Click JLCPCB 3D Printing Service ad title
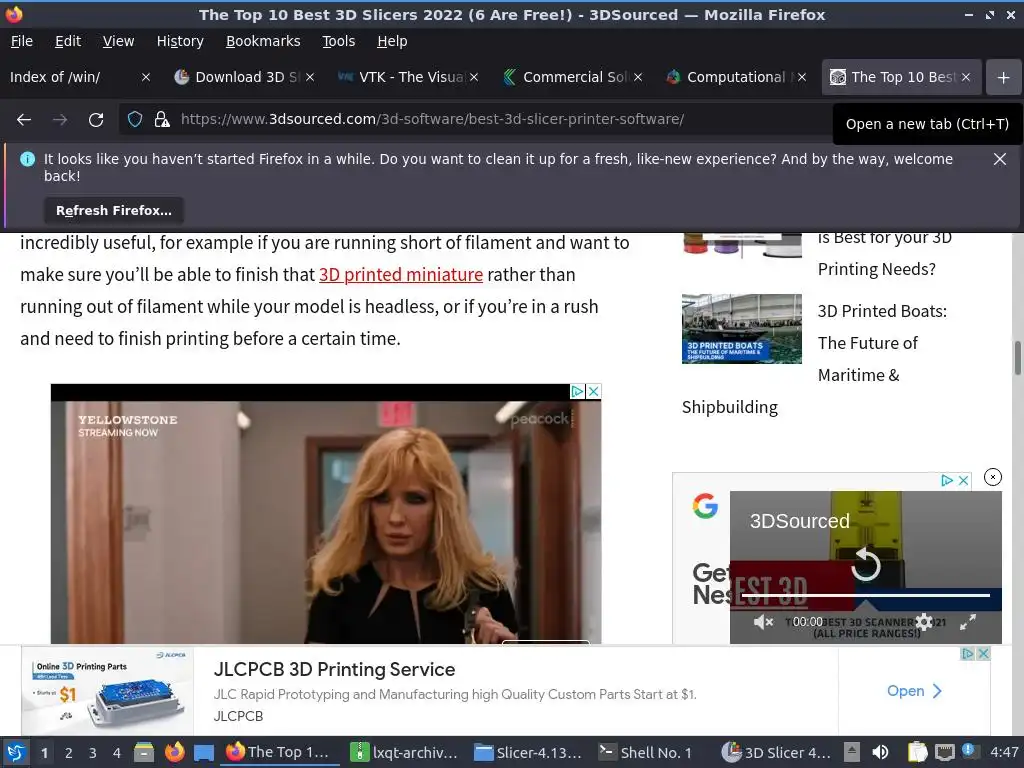The width and height of the screenshot is (1024, 768). [334, 669]
